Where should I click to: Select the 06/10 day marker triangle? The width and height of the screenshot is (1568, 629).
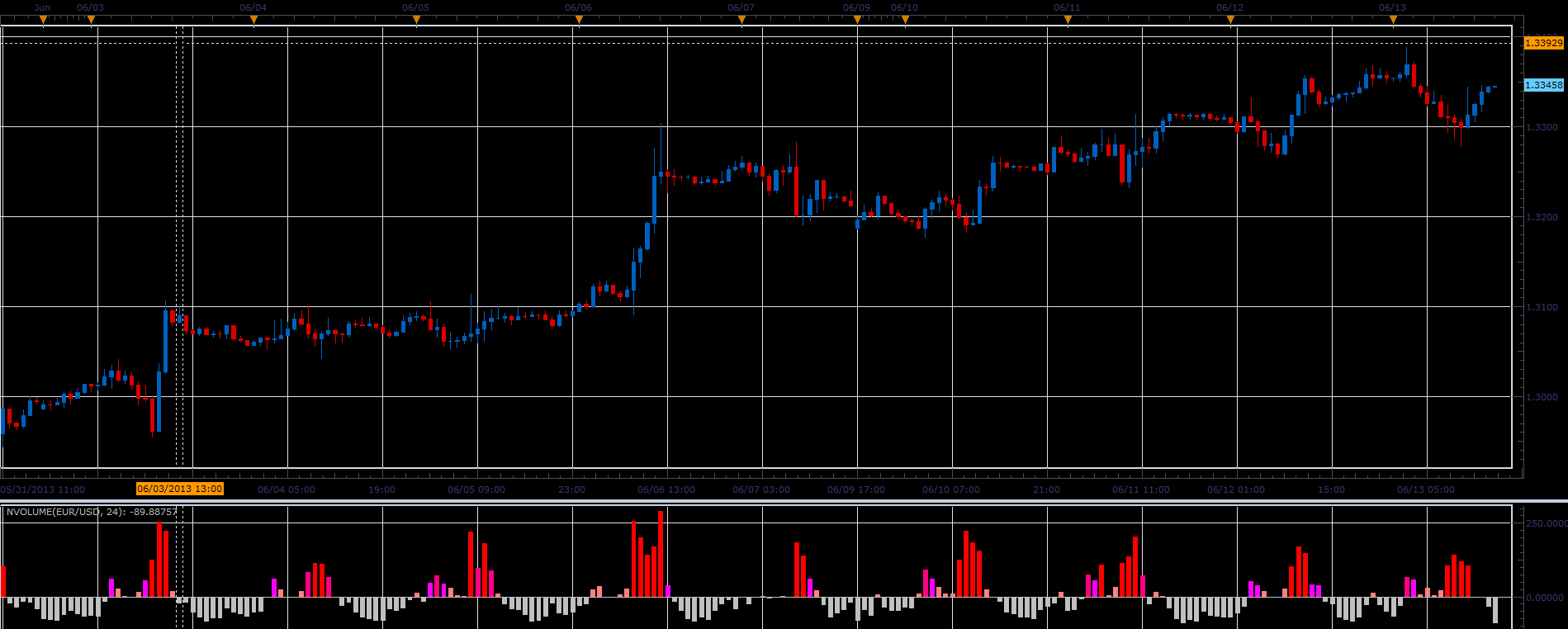coord(905,20)
